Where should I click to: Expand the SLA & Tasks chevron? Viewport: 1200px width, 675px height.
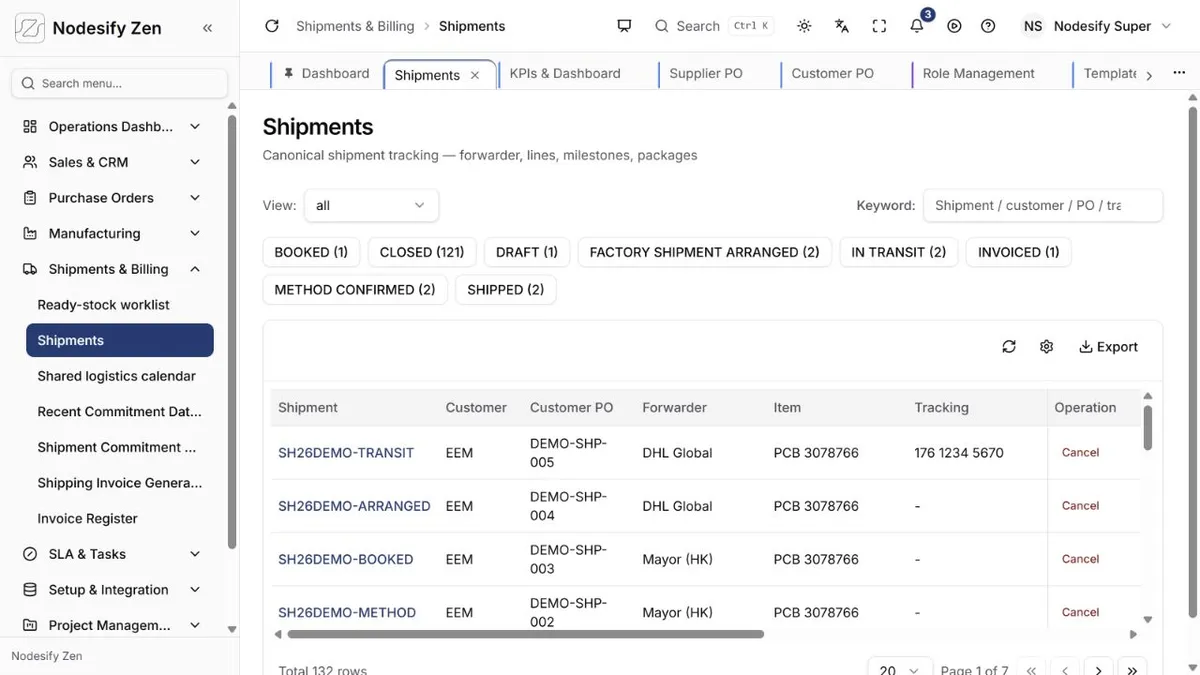pos(195,554)
